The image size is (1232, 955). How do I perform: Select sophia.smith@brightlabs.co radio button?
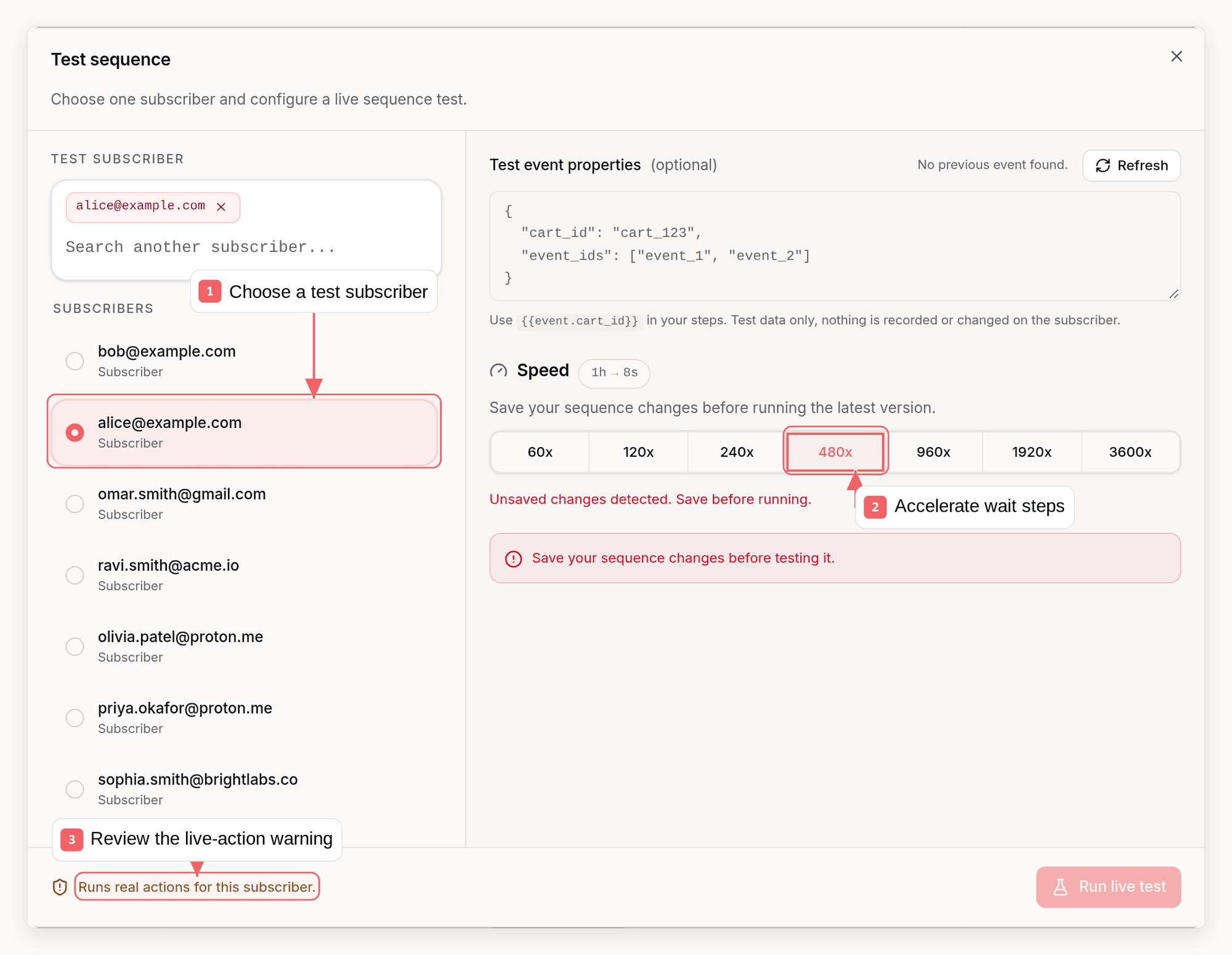(x=75, y=789)
